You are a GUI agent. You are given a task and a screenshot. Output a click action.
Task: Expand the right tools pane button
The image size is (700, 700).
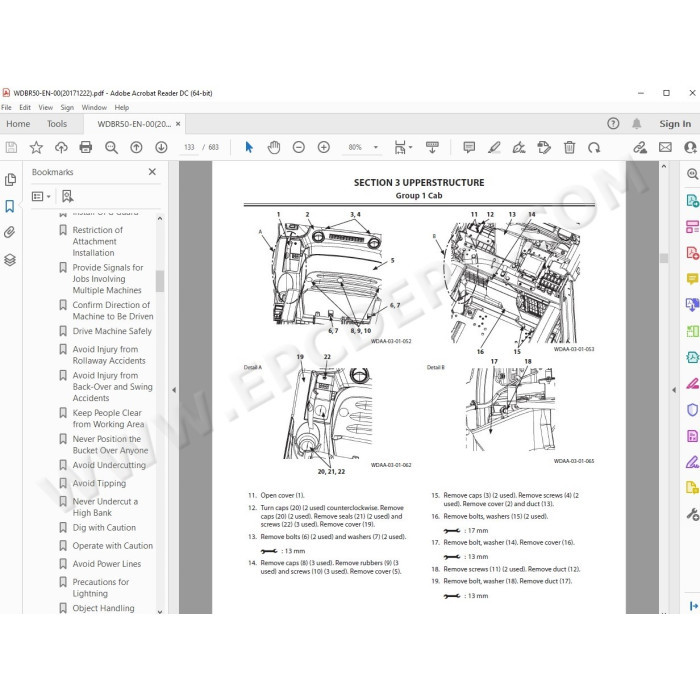click(693, 606)
